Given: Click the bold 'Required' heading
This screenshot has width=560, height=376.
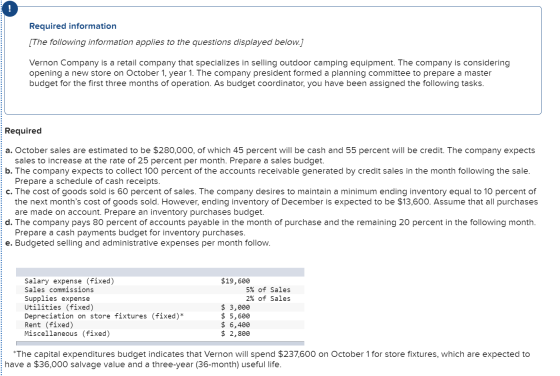Looking at the screenshot, I should pos(23,131).
